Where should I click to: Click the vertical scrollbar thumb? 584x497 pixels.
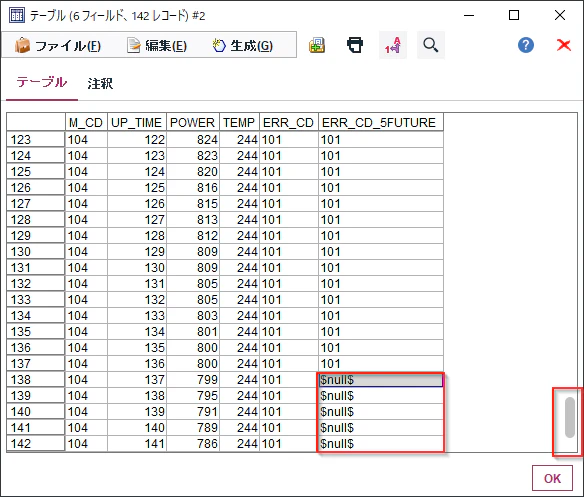[569, 418]
